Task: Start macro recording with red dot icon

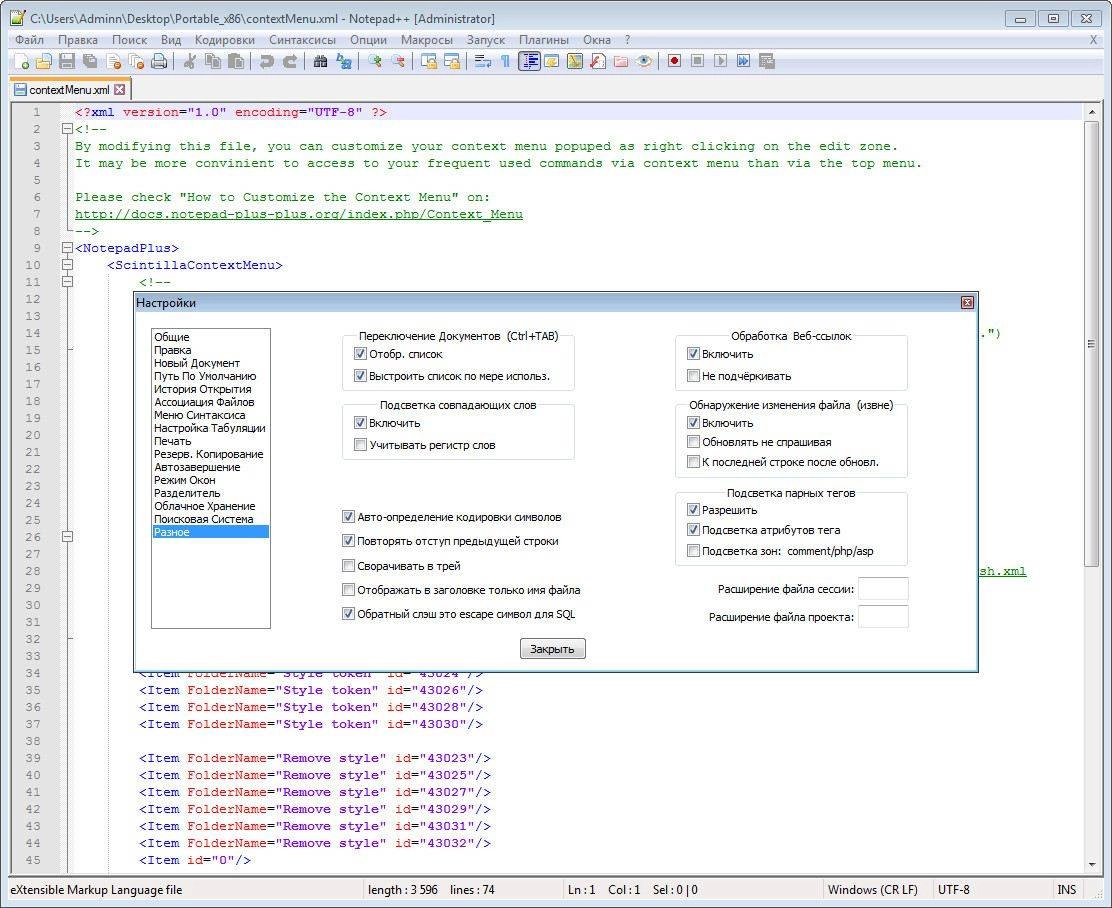Action: click(x=674, y=62)
